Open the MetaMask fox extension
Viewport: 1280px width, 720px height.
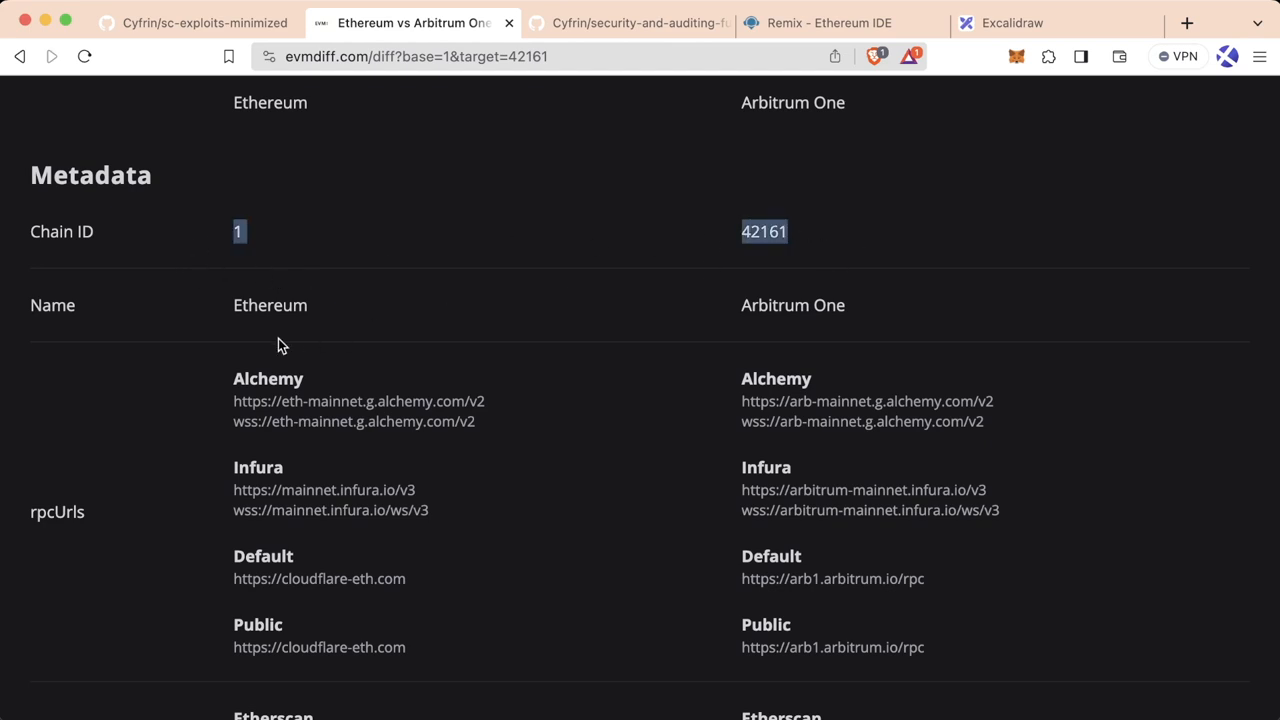tap(1016, 57)
